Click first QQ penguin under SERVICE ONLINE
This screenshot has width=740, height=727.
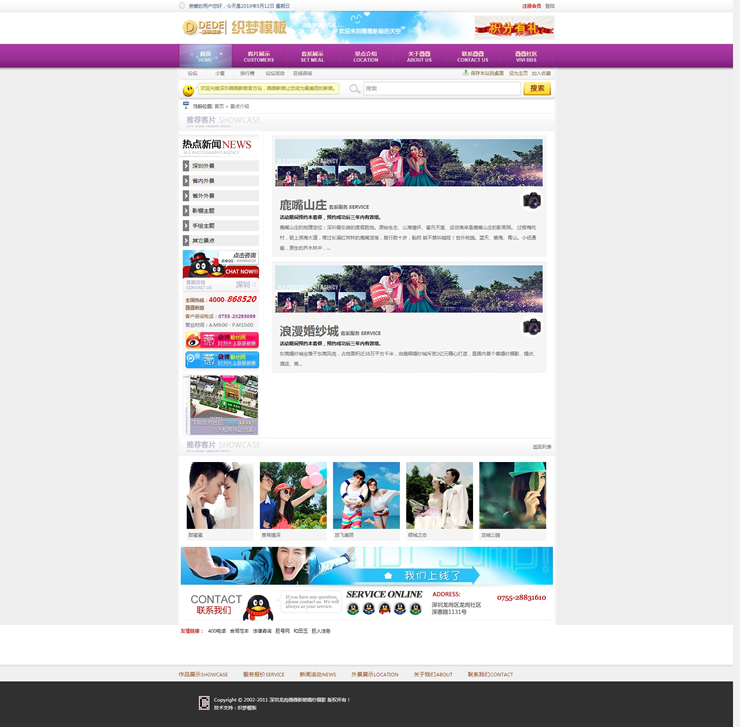coord(353,608)
